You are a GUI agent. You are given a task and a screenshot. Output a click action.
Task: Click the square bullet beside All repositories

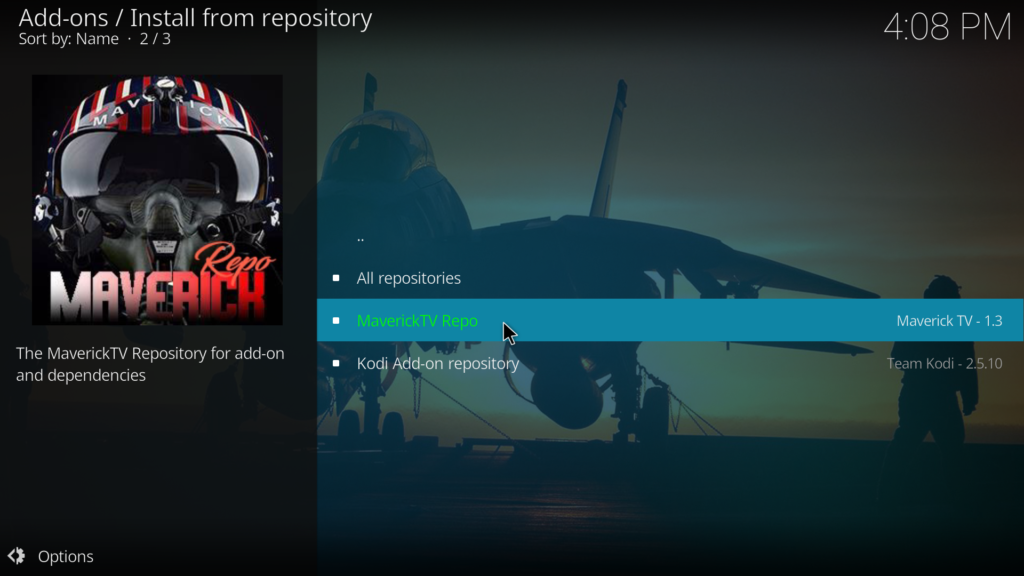pyautogui.click(x=336, y=278)
